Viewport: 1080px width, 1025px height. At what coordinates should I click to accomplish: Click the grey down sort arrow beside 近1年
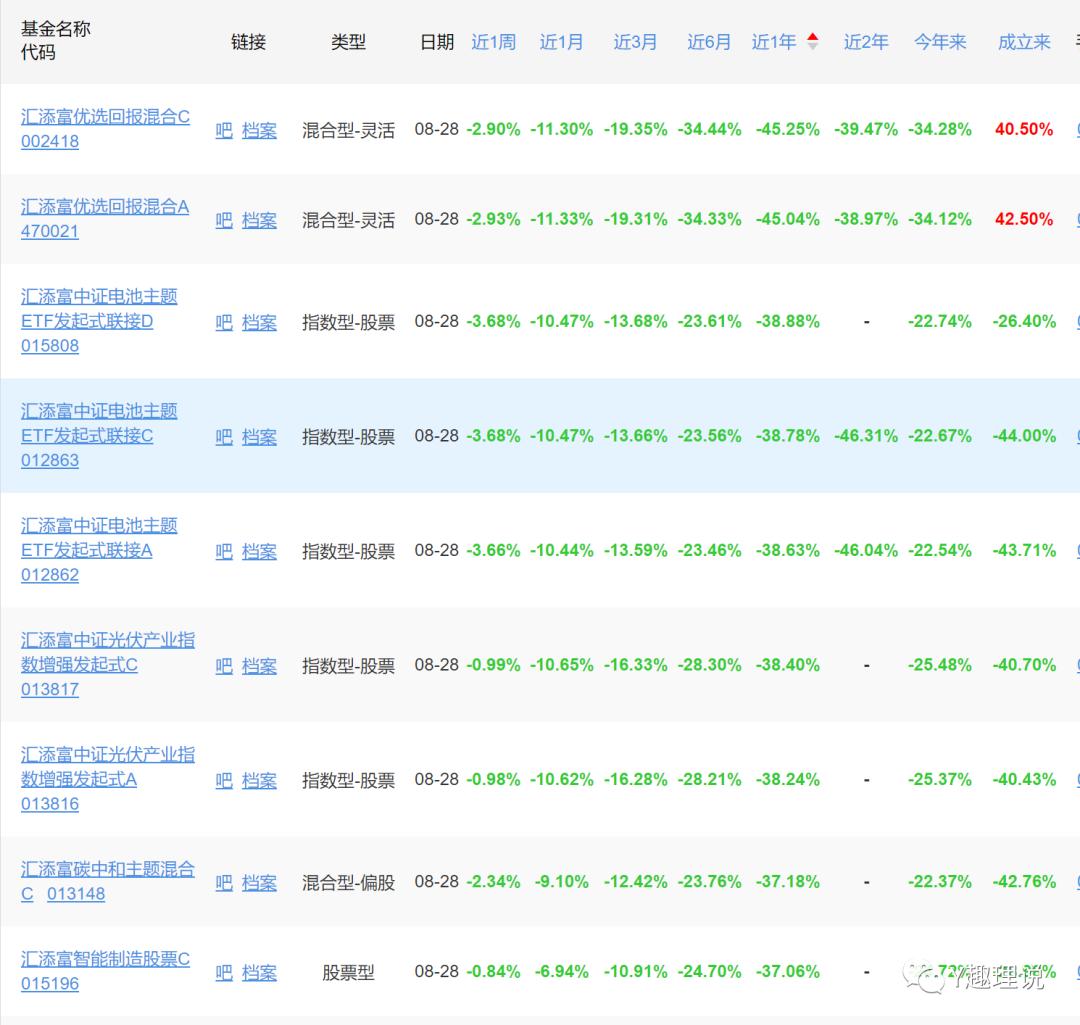coord(813,44)
